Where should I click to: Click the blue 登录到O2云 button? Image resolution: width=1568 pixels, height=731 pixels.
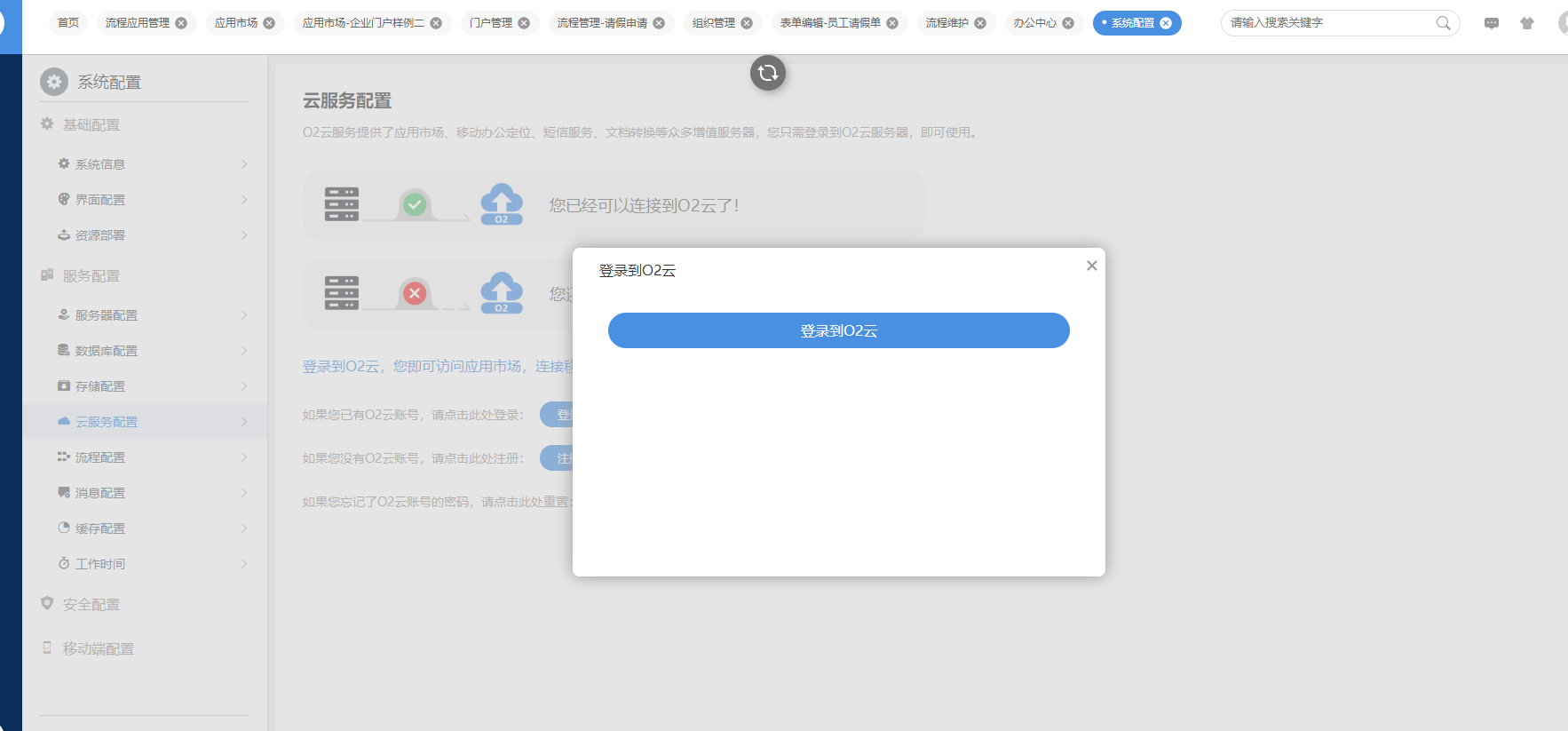839,330
